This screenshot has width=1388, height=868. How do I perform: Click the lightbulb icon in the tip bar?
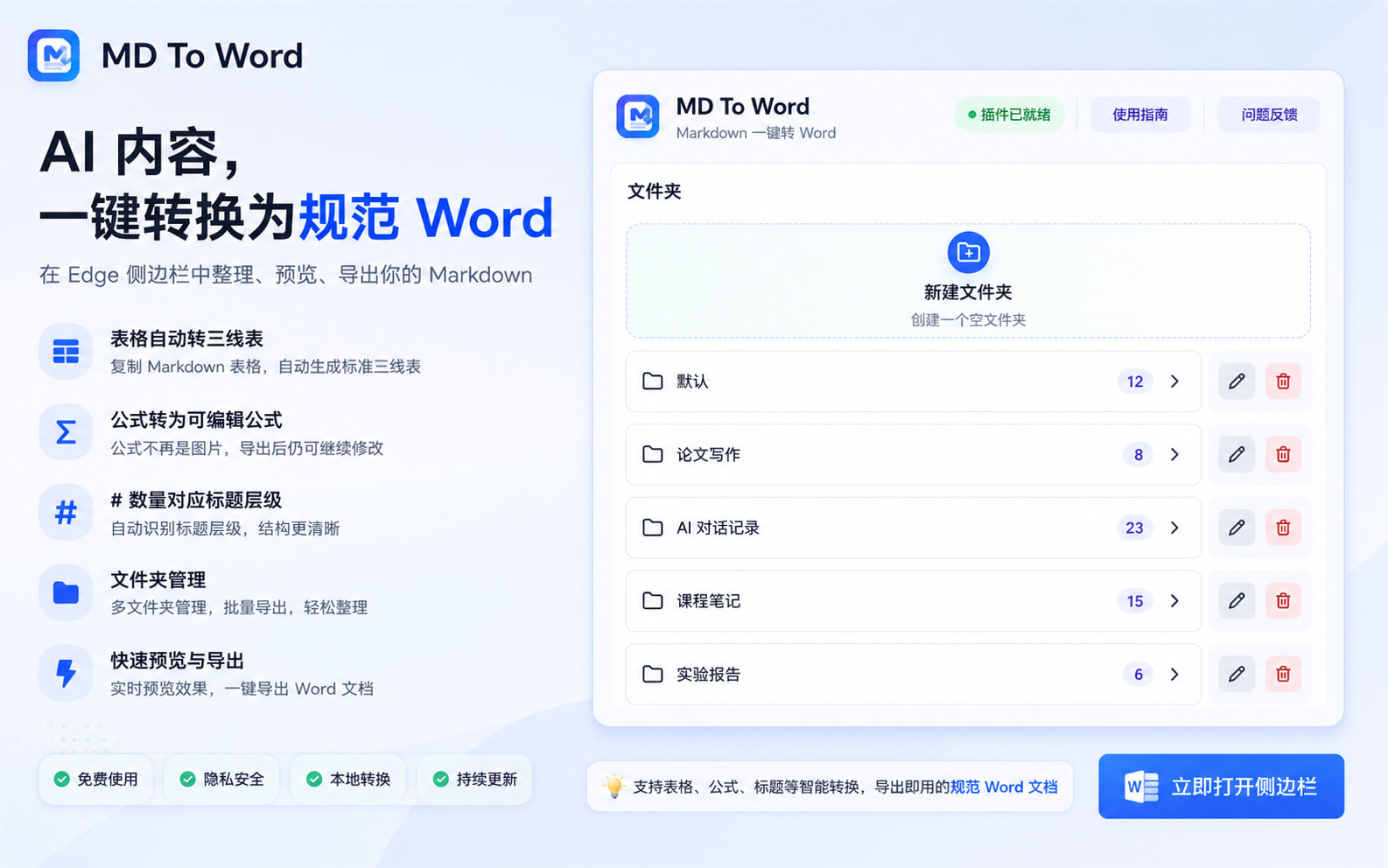(x=614, y=786)
